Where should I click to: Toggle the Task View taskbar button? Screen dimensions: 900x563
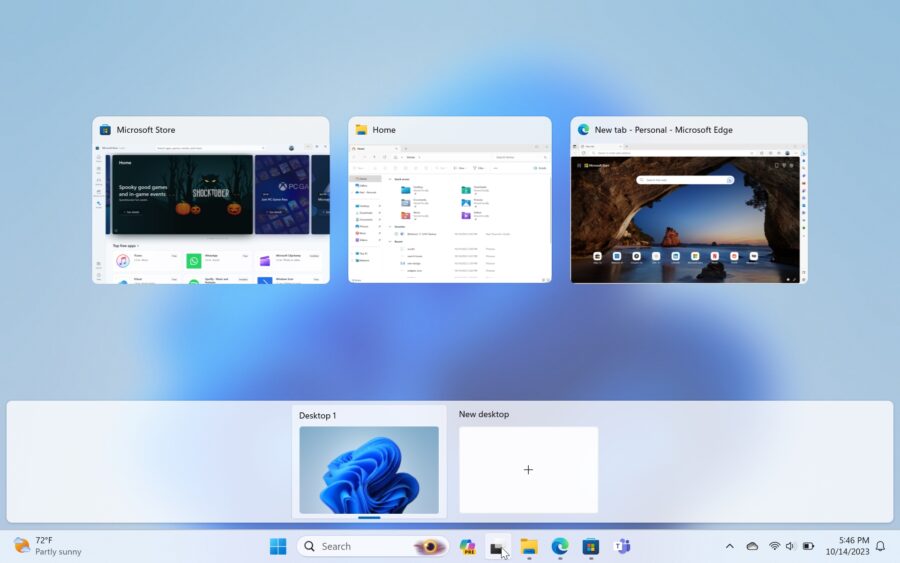tap(498, 547)
